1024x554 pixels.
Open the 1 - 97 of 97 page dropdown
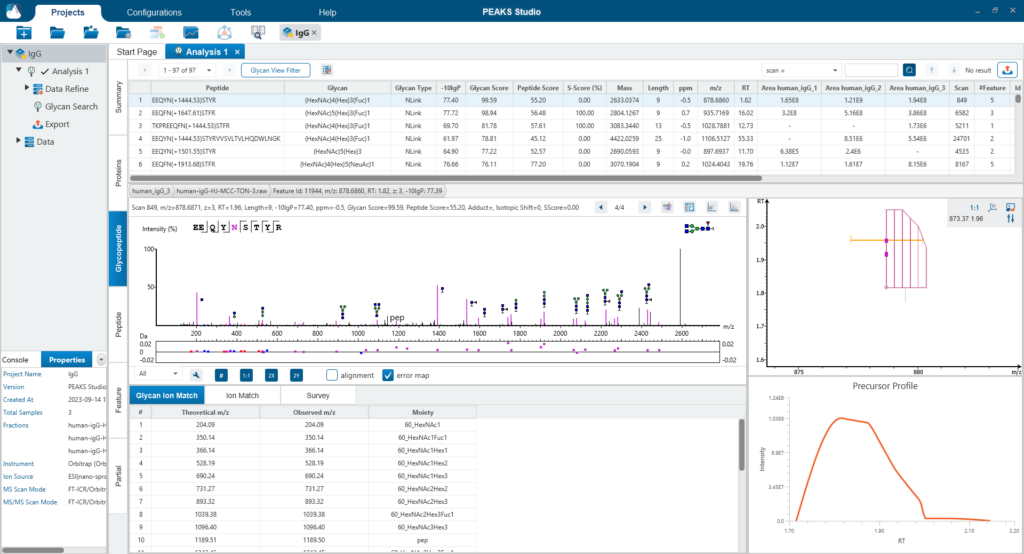pos(188,70)
